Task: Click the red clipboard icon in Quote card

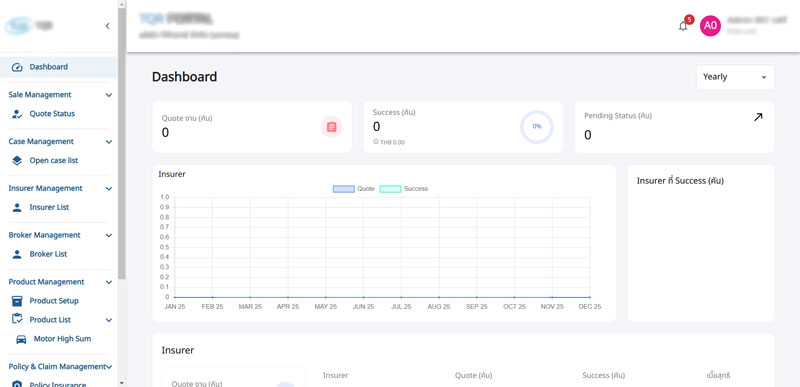Action: pyautogui.click(x=332, y=127)
